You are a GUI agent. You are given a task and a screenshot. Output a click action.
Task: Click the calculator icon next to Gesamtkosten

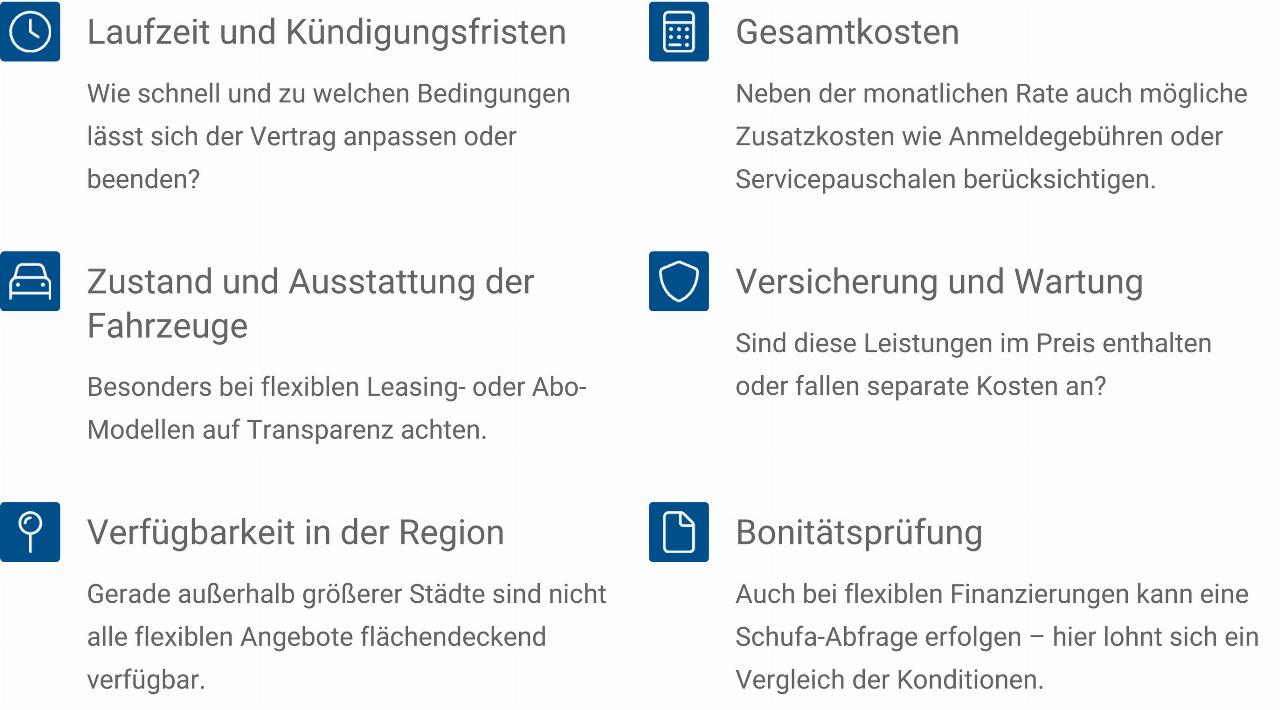pyautogui.click(x=678, y=32)
